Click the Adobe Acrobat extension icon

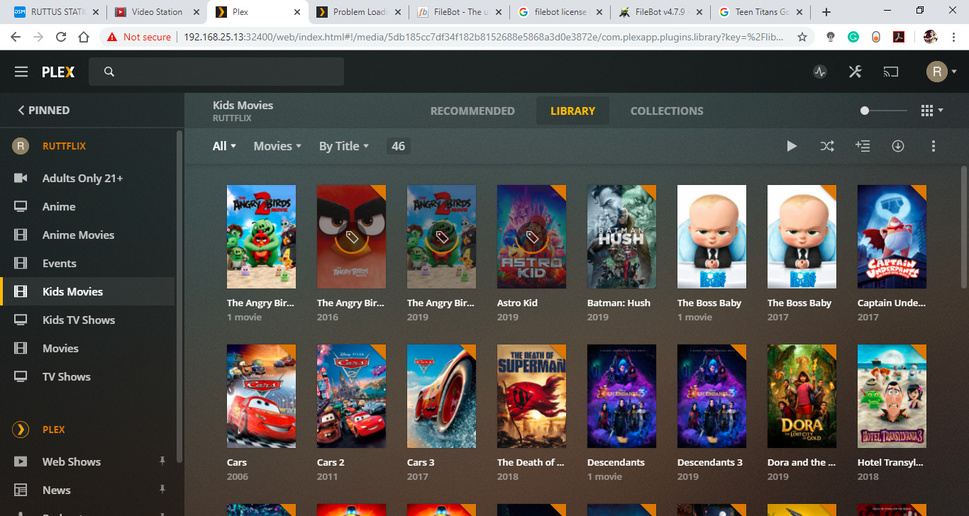[899, 37]
